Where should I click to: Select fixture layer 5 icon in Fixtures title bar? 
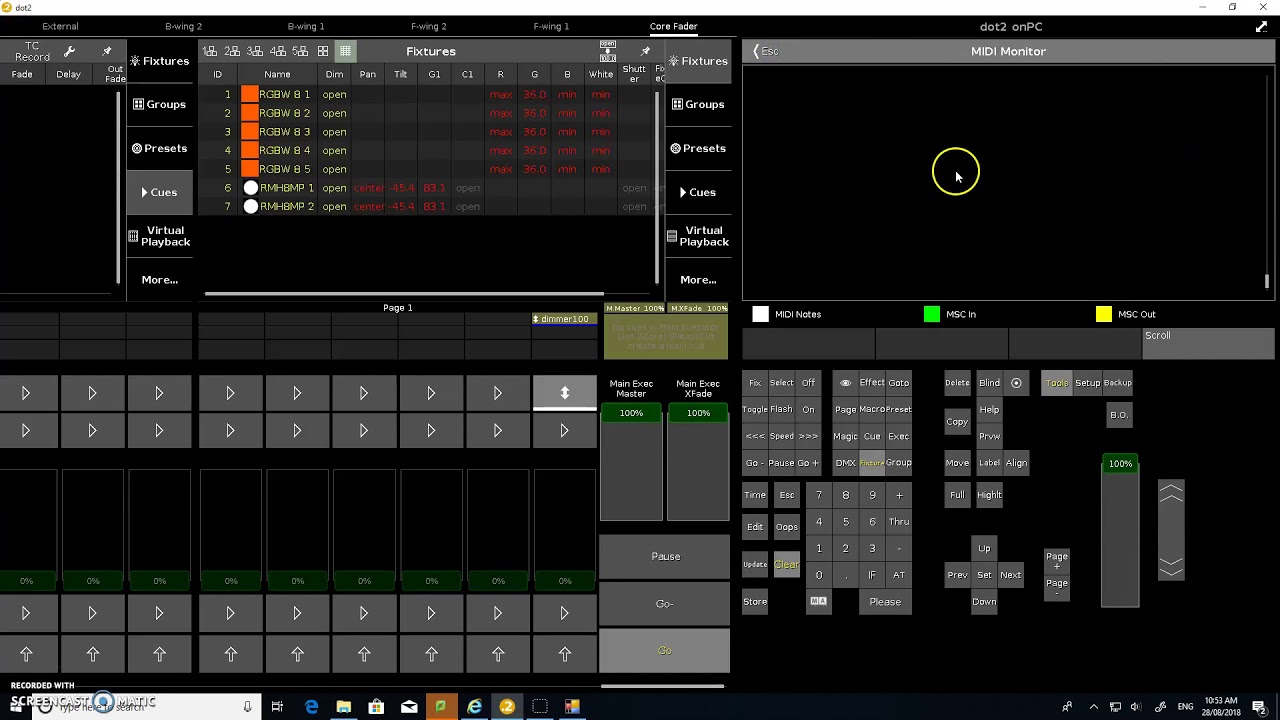tap(300, 51)
